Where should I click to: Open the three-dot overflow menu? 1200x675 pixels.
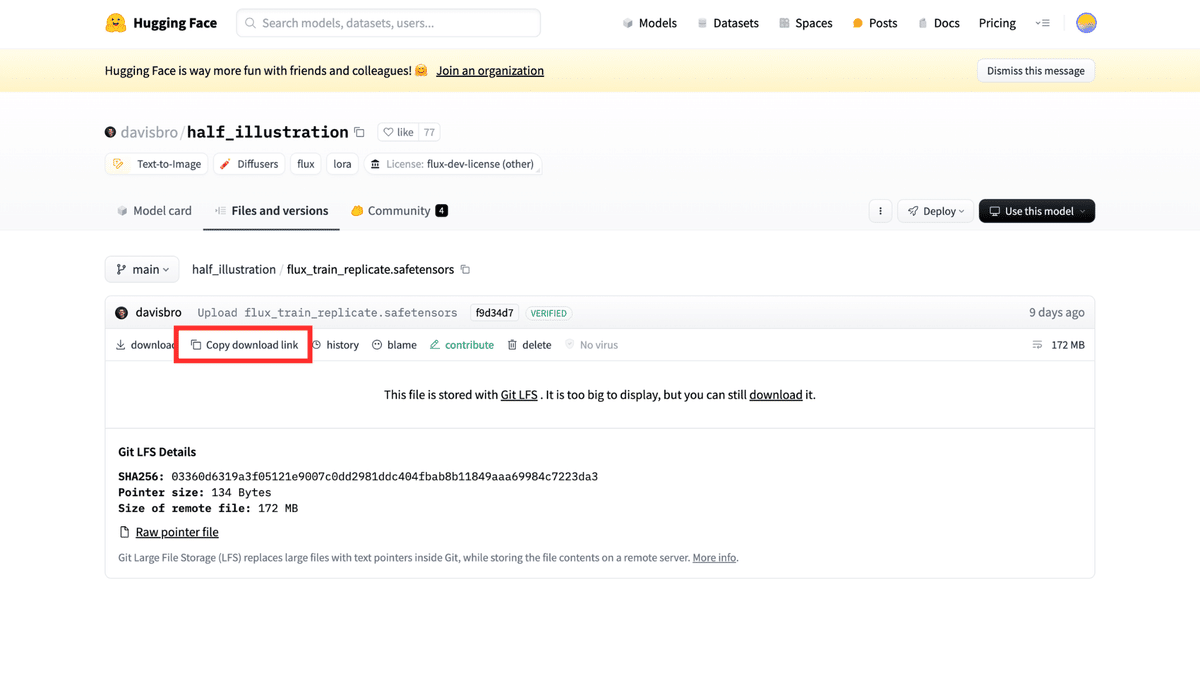pyautogui.click(x=880, y=211)
